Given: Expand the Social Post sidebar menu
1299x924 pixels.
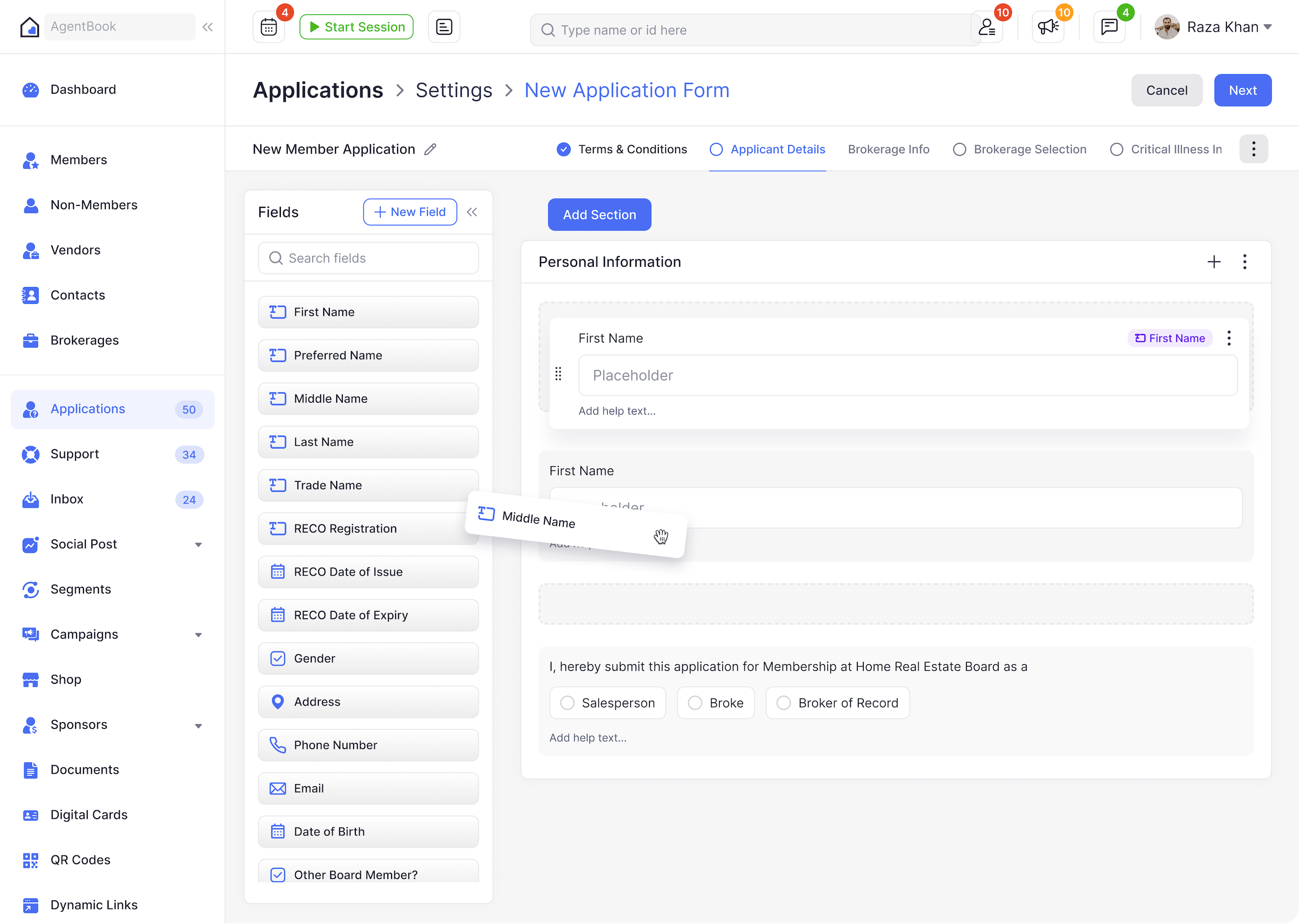Looking at the screenshot, I should 199,545.
